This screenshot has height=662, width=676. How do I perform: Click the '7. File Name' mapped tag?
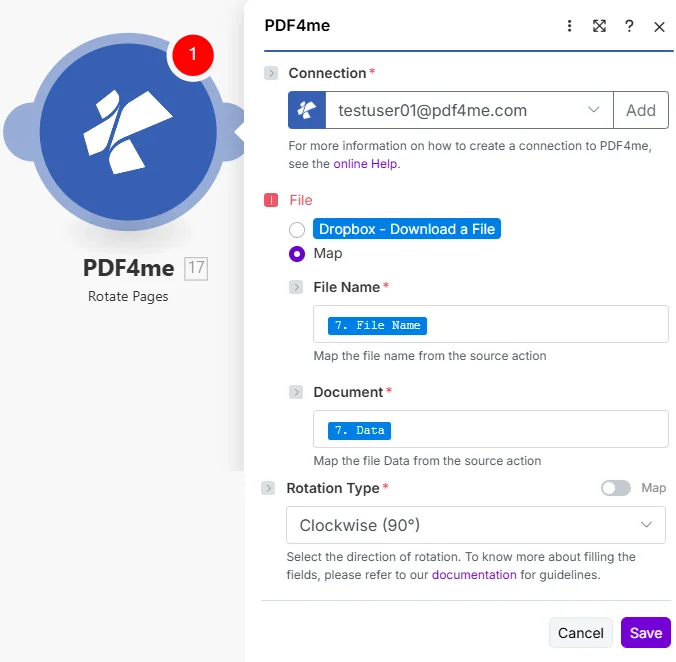(377, 325)
